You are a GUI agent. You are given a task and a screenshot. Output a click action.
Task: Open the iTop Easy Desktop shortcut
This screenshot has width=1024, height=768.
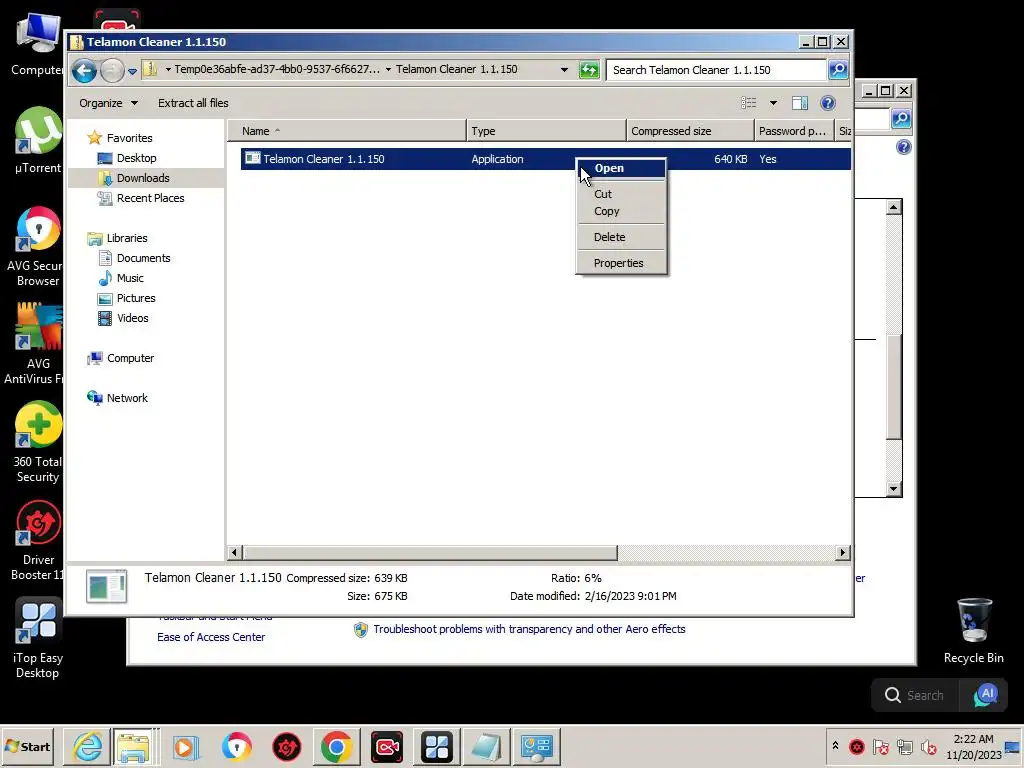38,639
